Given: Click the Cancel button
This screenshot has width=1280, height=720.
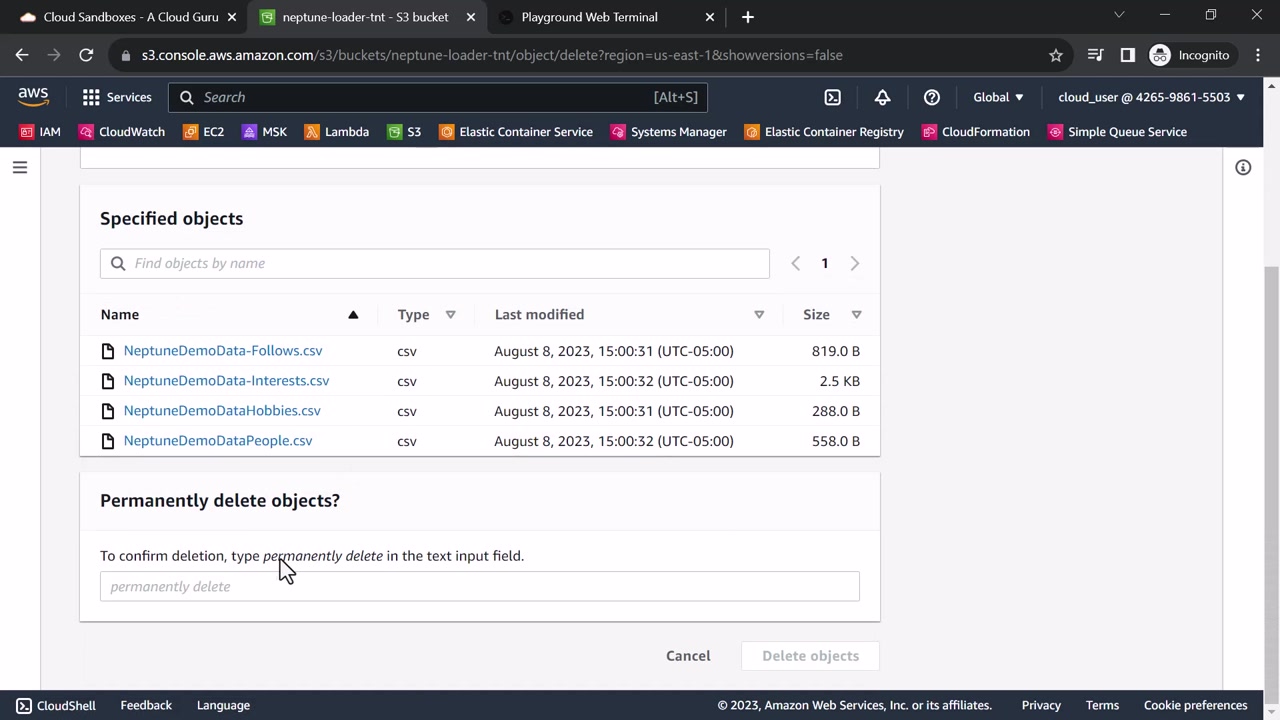Looking at the screenshot, I should click(x=688, y=656).
